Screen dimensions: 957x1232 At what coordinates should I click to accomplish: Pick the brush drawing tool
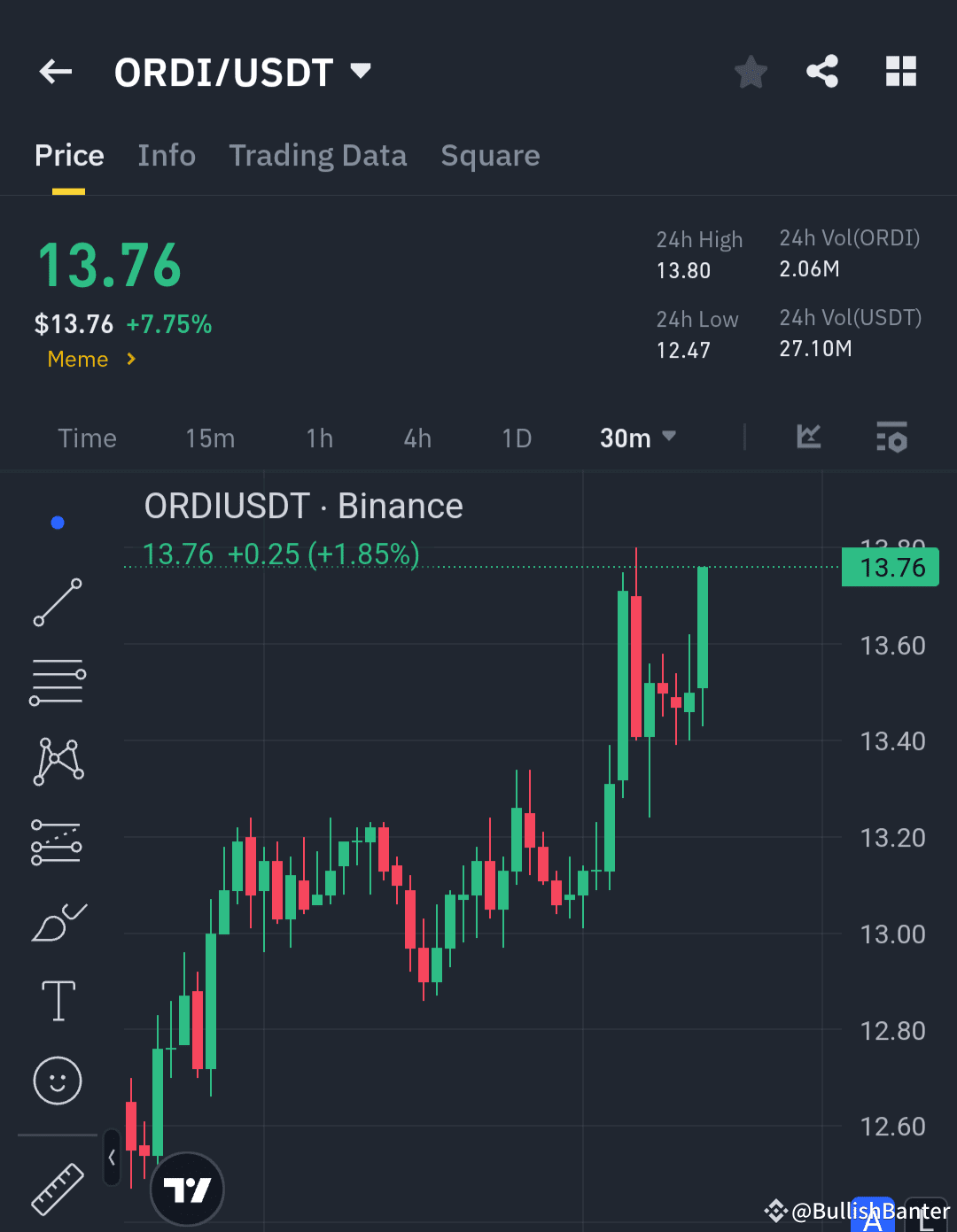click(57, 921)
